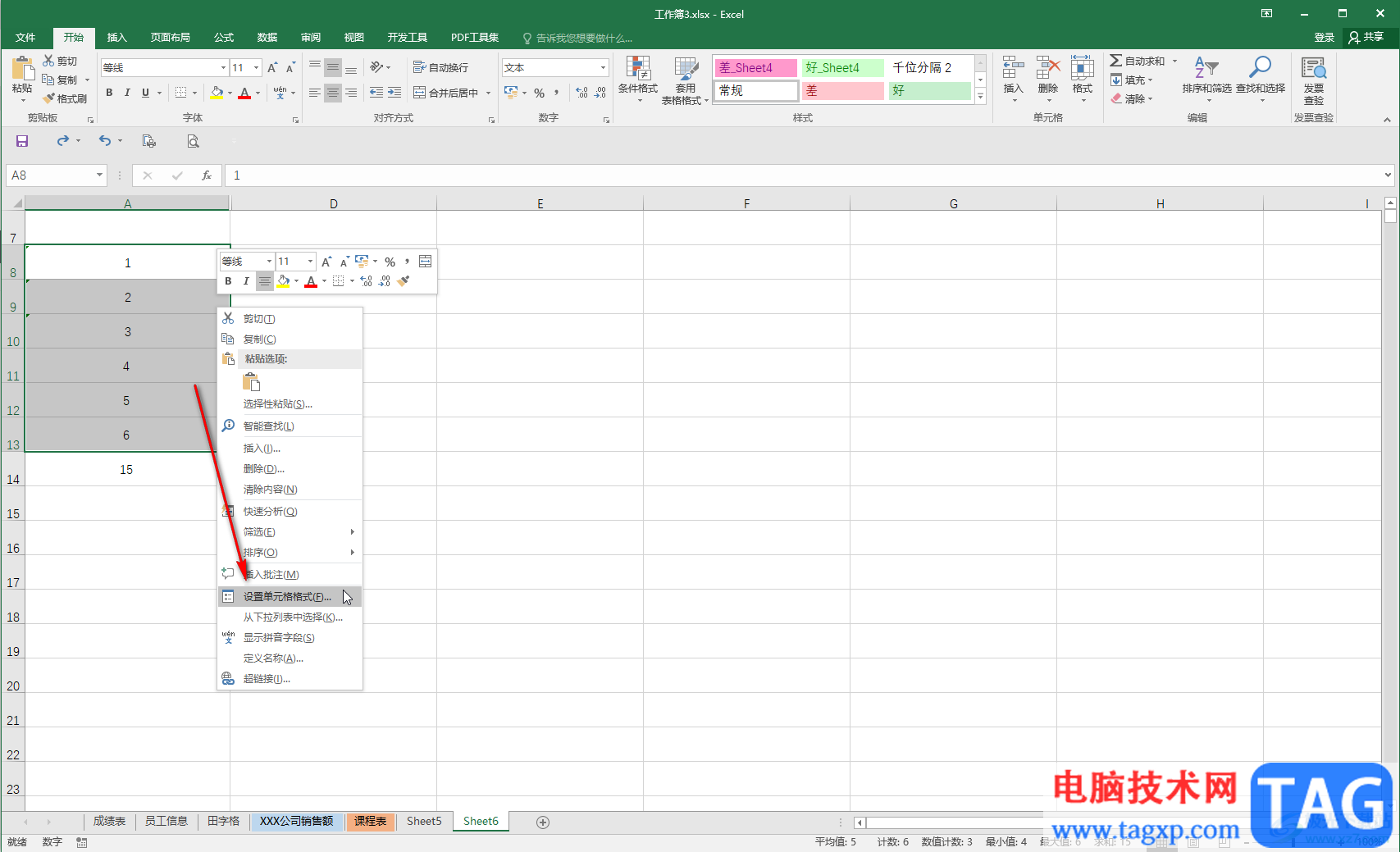The image size is (1400, 852).
Task: Expand the cell styles gallery
Action: (x=980, y=96)
